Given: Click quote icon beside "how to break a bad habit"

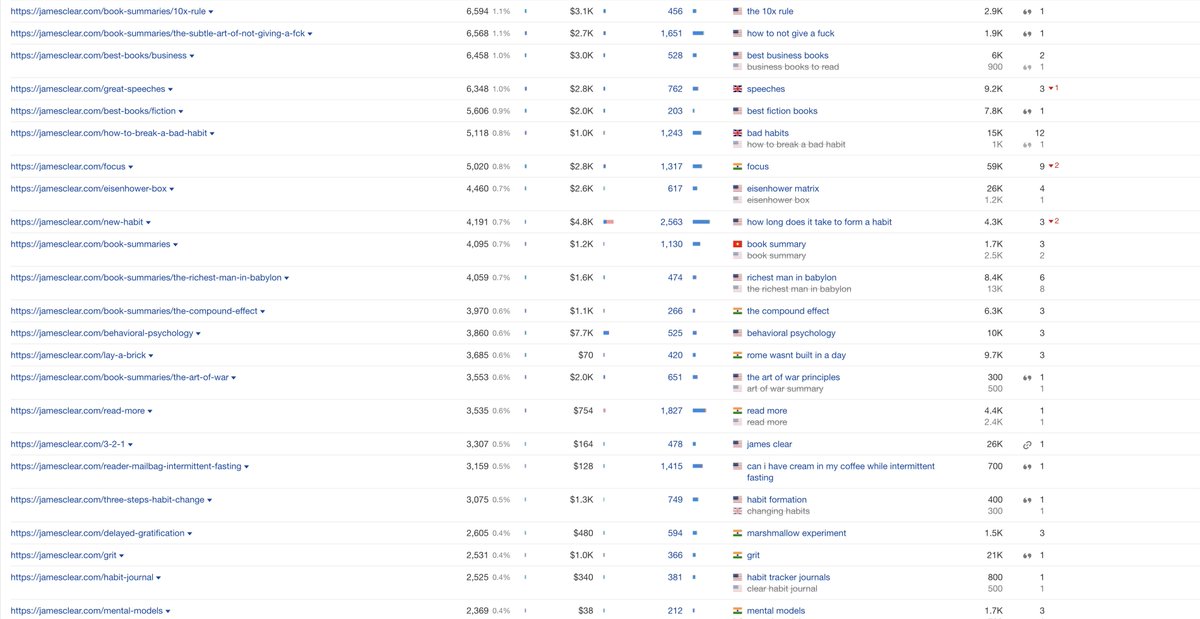Looking at the screenshot, I should [x=1026, y=145].
